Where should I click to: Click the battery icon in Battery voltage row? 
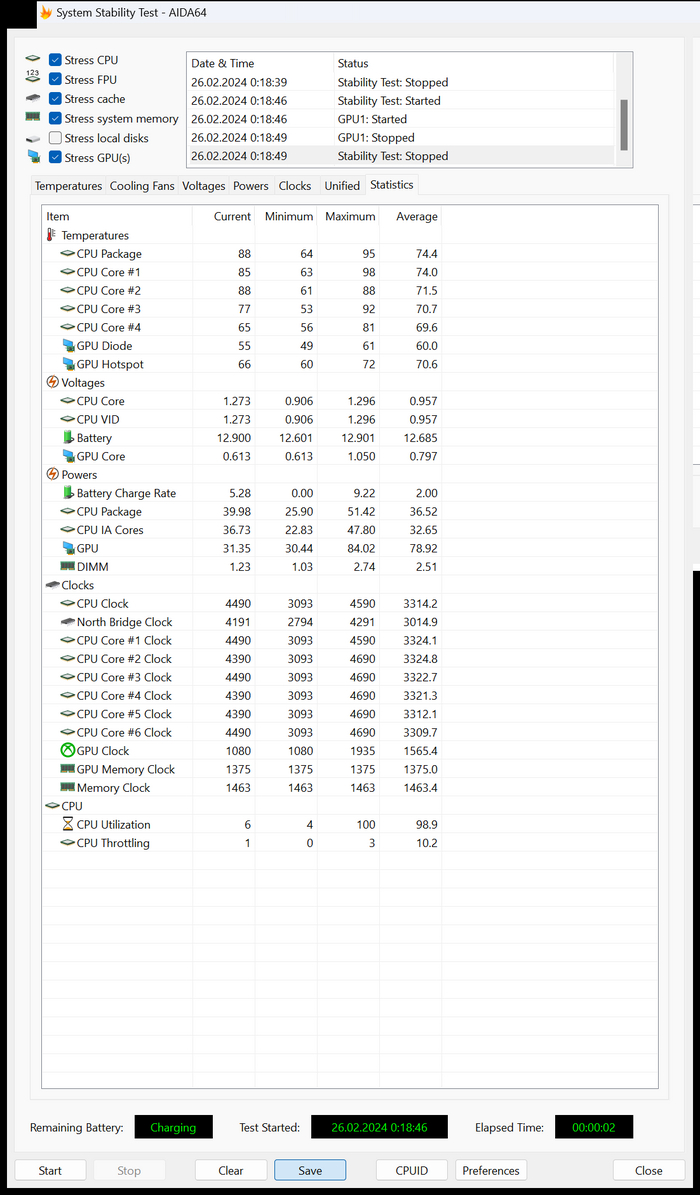[x=69, y=437]
